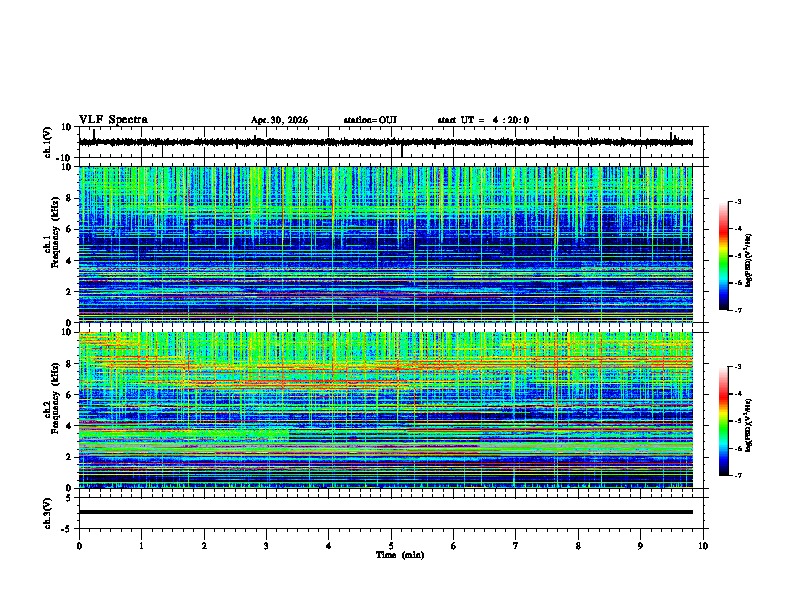Click the 0 minute tick on time axis
The height and width of the screenshot is (612, 792).
coord(79,546)
